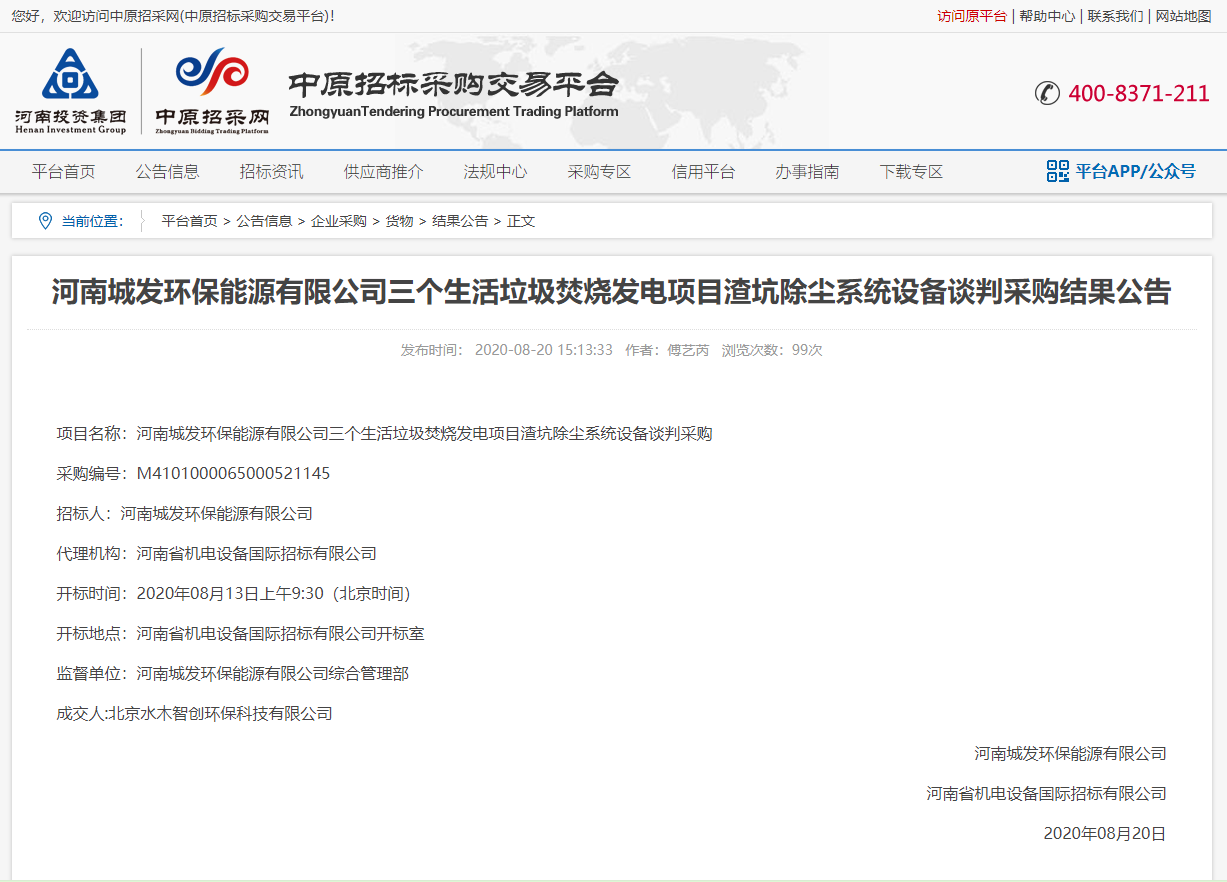The width and height of the screenshot is (1227, 882).
Task: Click the 中原招标采购交易平台 banner title
Action: tap(454, 85)
